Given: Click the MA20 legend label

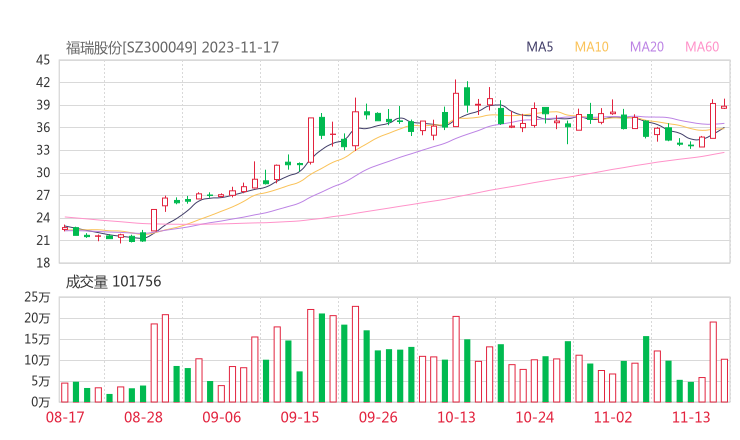Looking at the screenshot, I should 647,47.
